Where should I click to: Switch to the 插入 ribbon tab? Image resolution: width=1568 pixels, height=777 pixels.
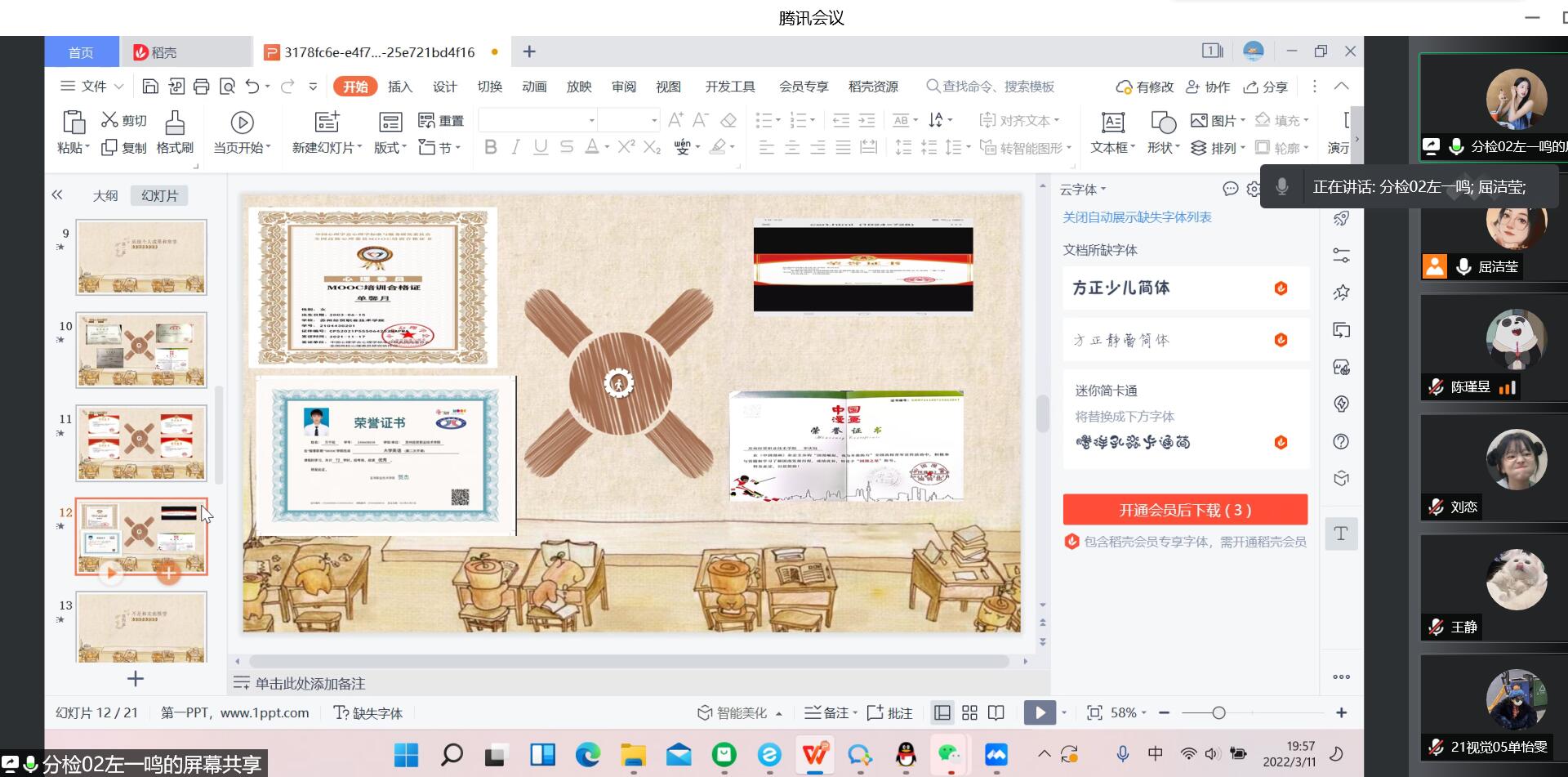click(x=400, y=87)
